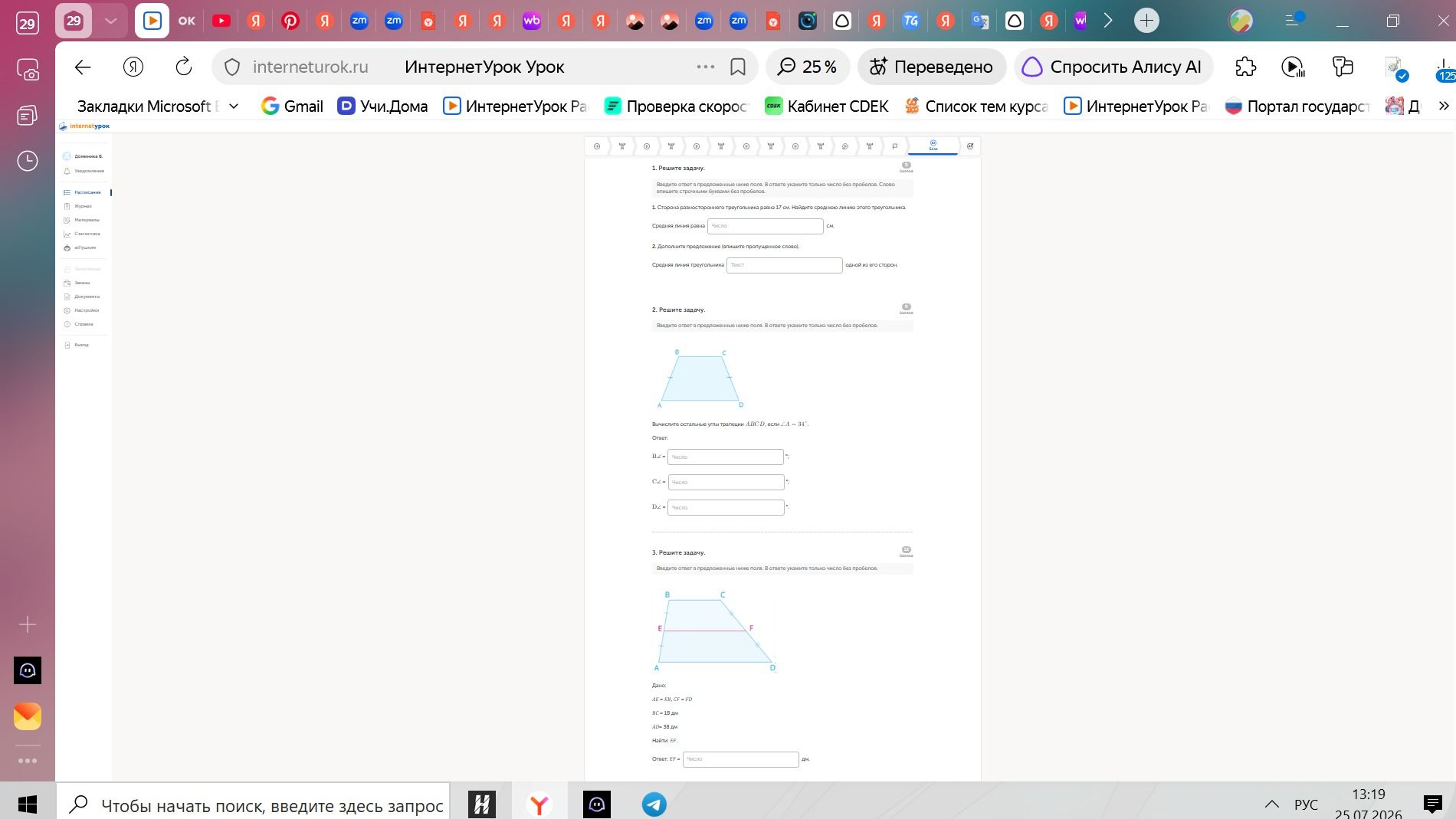Click Спросить Алису AI button
Screen dimensions: 1456x819
[x=1113, y=67]
